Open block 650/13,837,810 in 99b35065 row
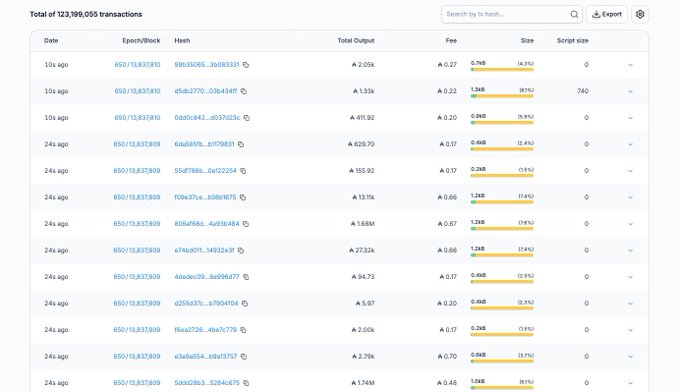 pos(137,65)
